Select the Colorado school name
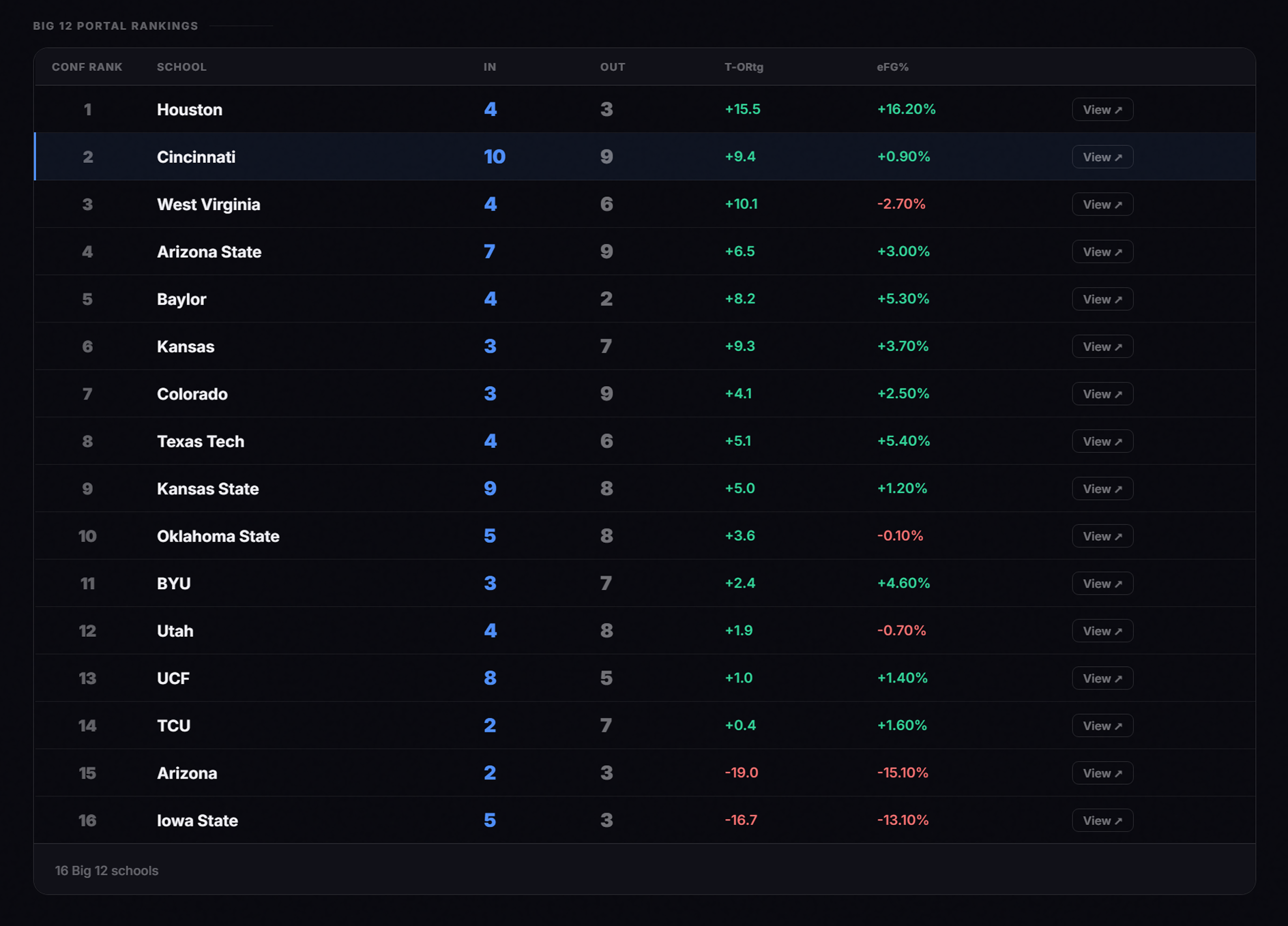Viewport: 1288px width, 926px height. (192, 394)
